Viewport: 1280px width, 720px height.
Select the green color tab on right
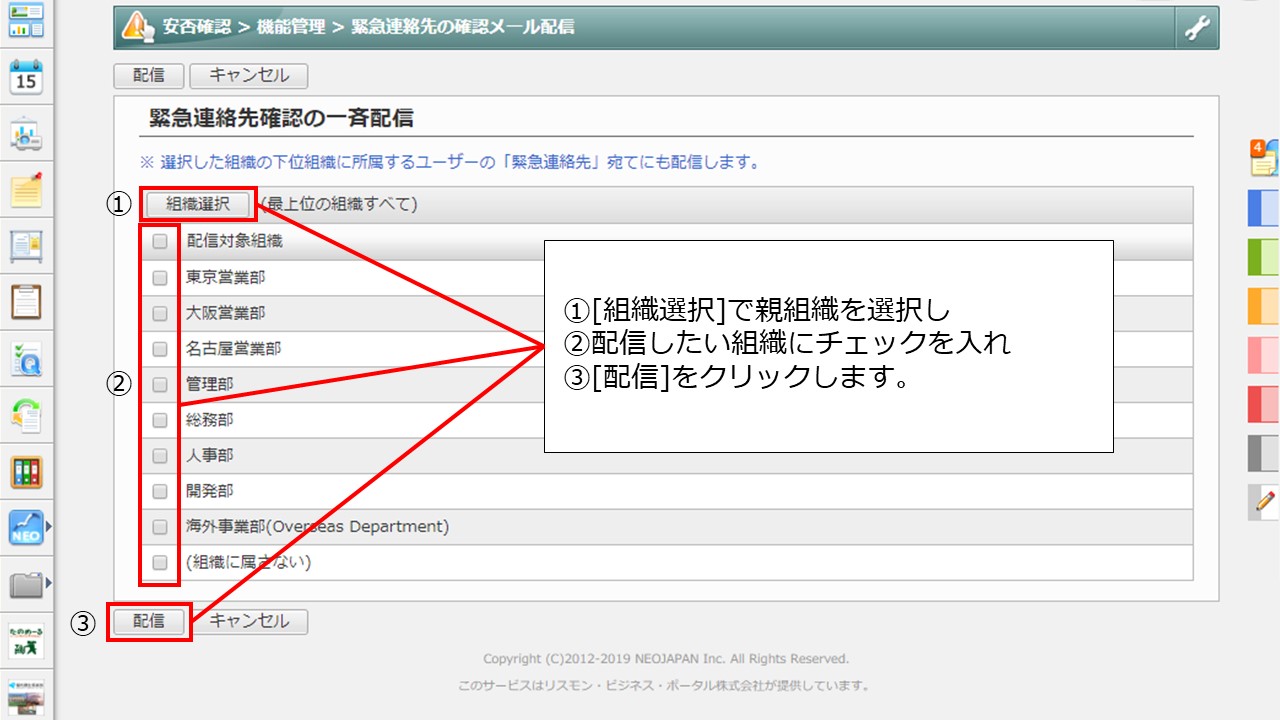(x=1264, y=257)
